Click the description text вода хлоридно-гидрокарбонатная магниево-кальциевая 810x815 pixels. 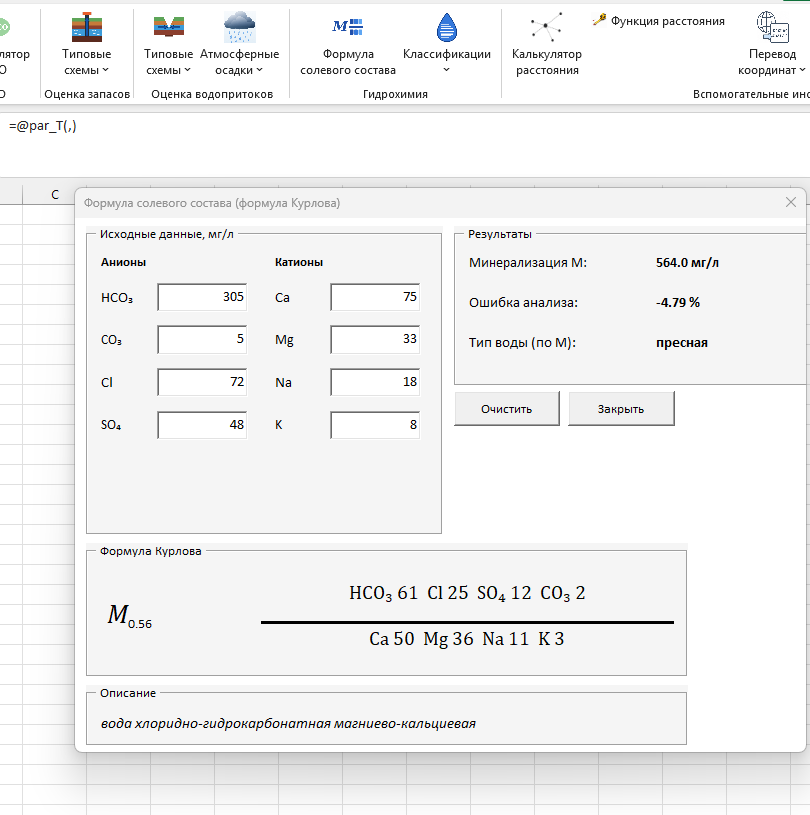(288, 724)
